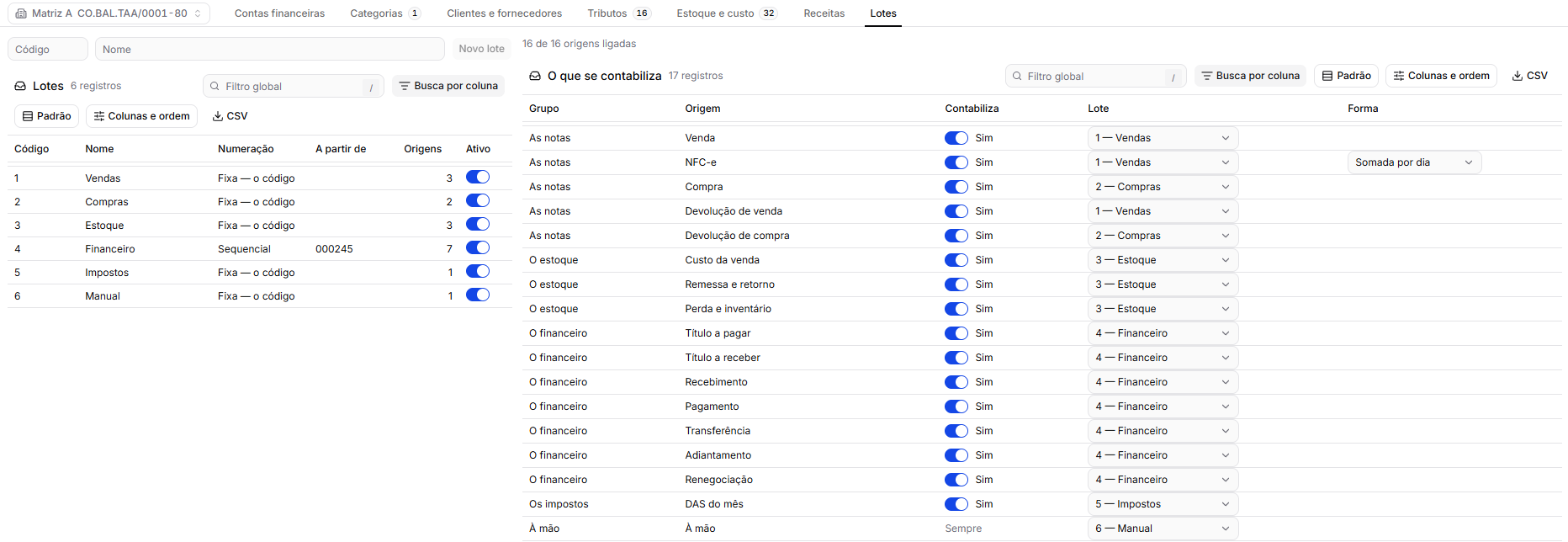
Task: Open Colunas e ordem in Lotes panel
Action: (x=142, y=116)
